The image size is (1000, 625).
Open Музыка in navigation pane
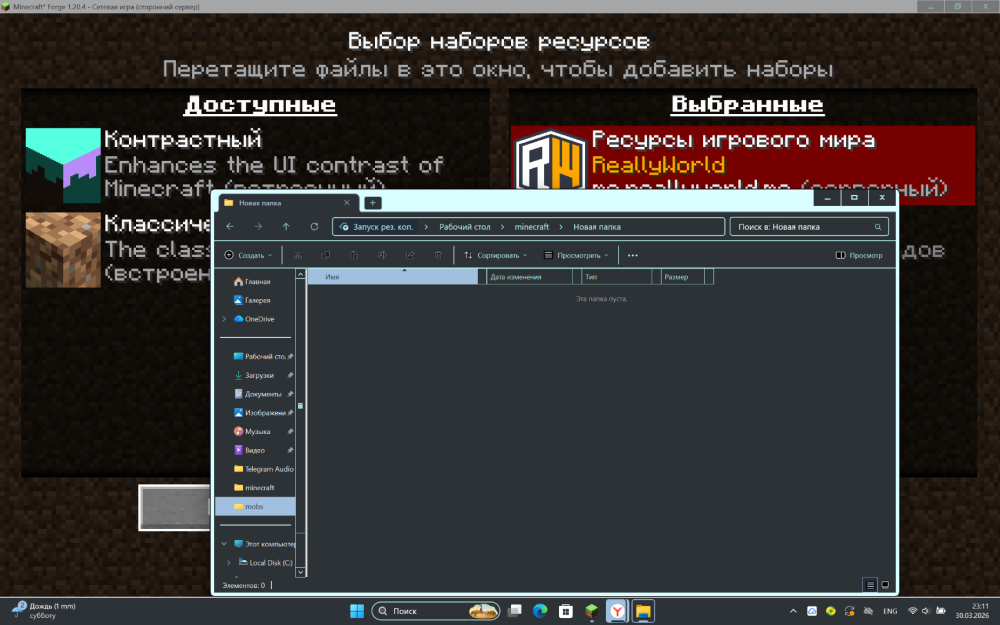pos(255,431)
